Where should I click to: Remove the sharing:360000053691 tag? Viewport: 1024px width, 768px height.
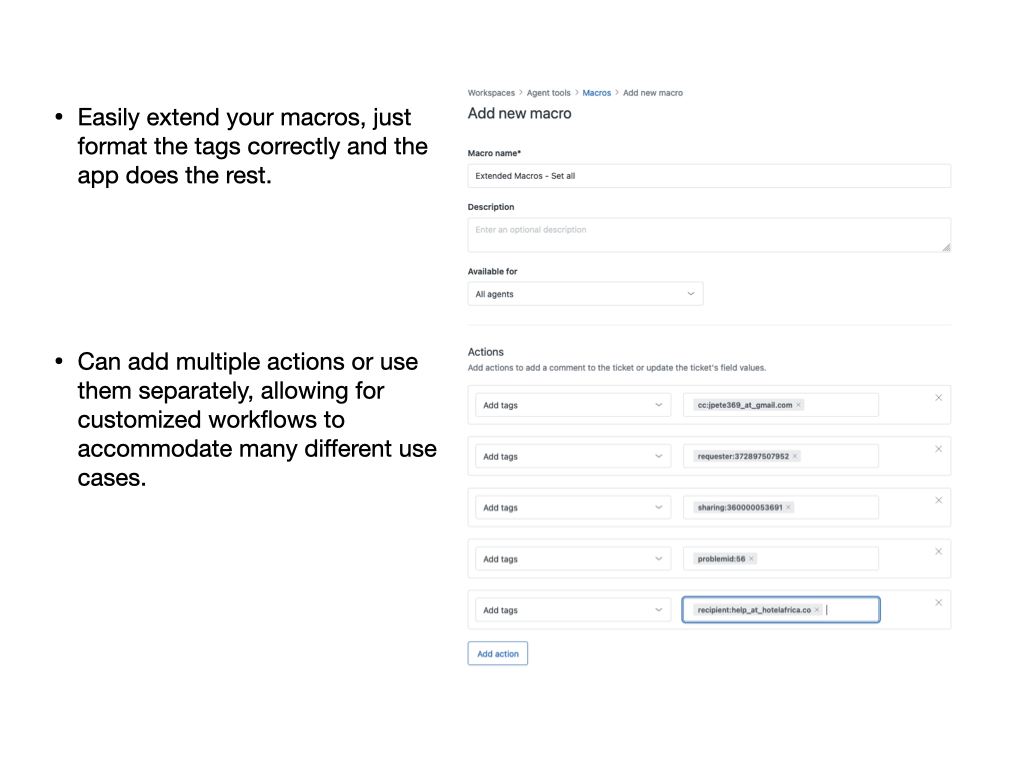pos(790,507)
